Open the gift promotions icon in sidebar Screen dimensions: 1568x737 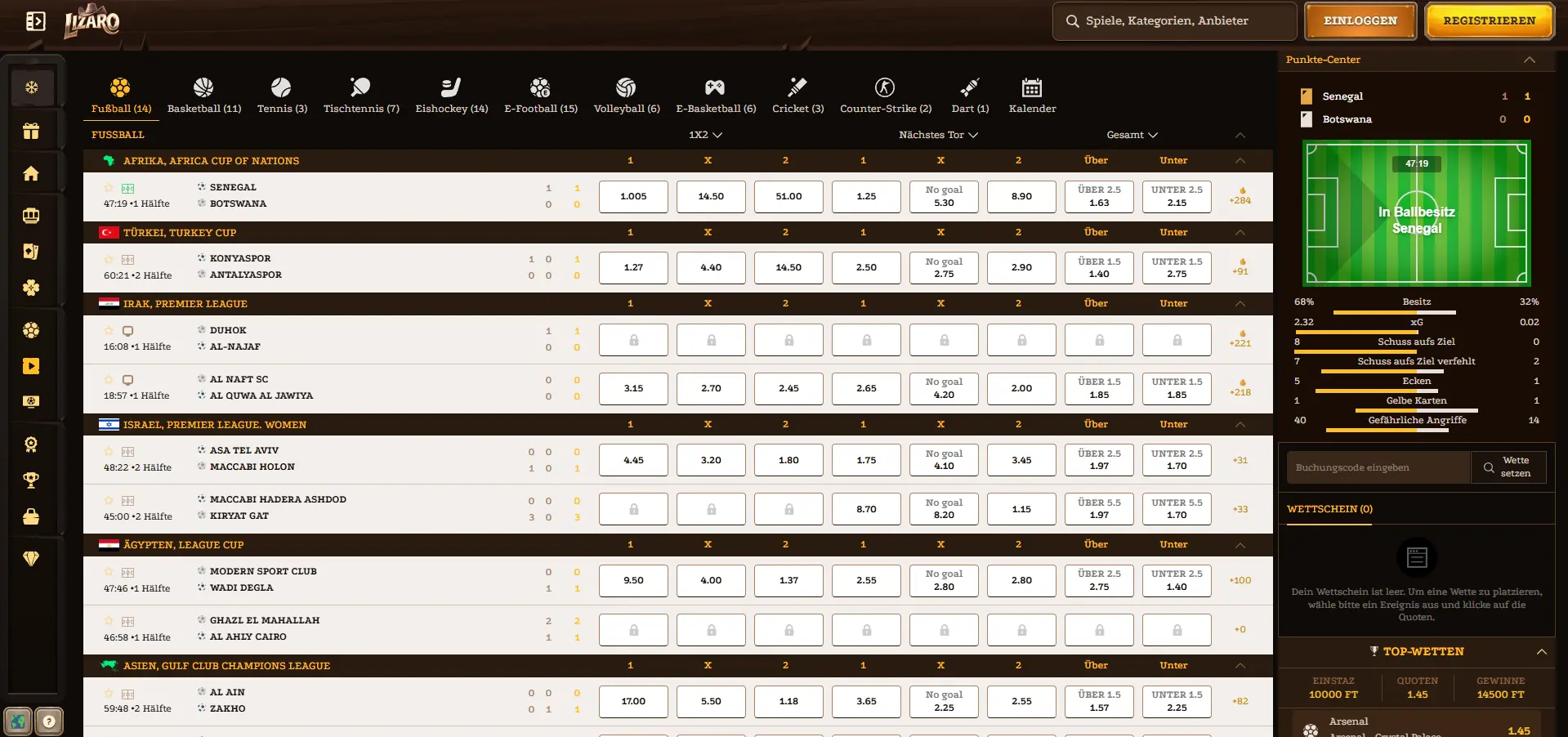[x=31, y=131]
